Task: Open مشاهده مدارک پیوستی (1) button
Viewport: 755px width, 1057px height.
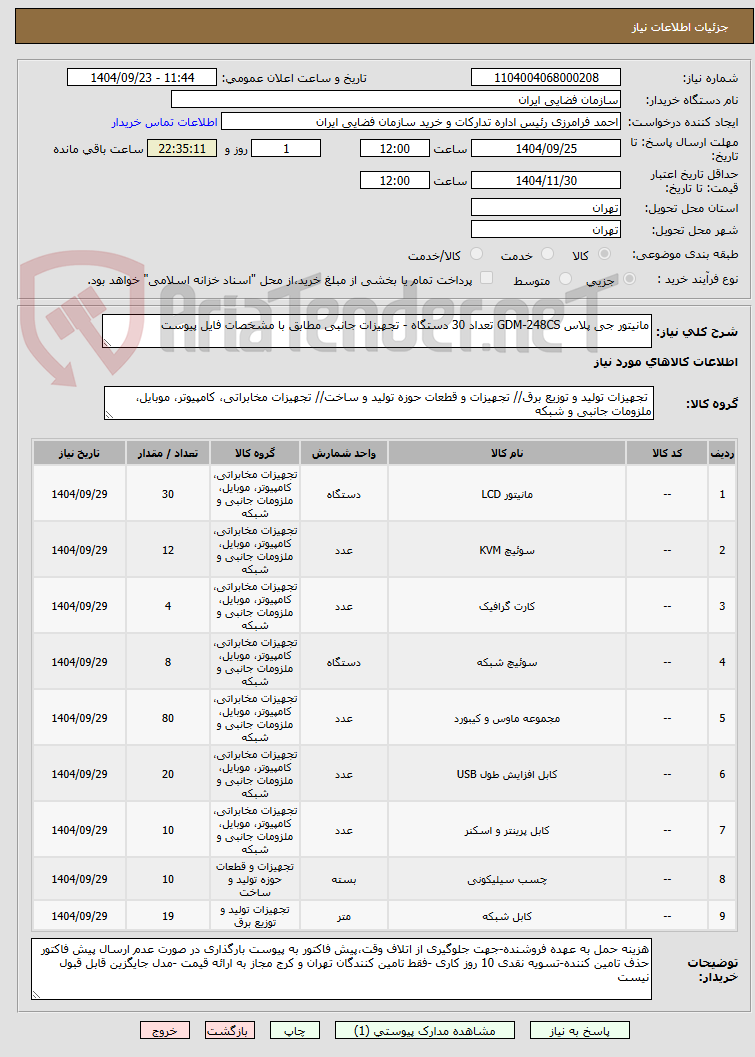Action: [425, 1031]
